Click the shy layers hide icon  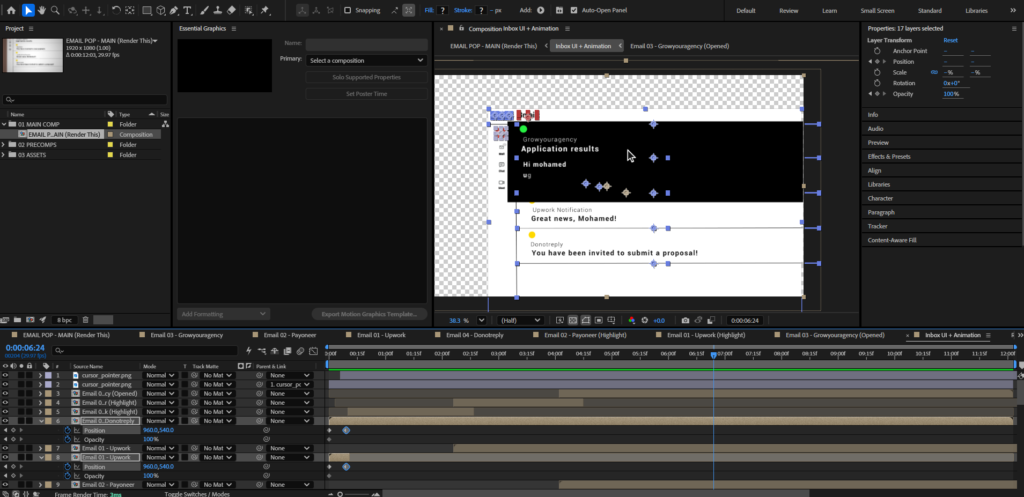point(274,351)
